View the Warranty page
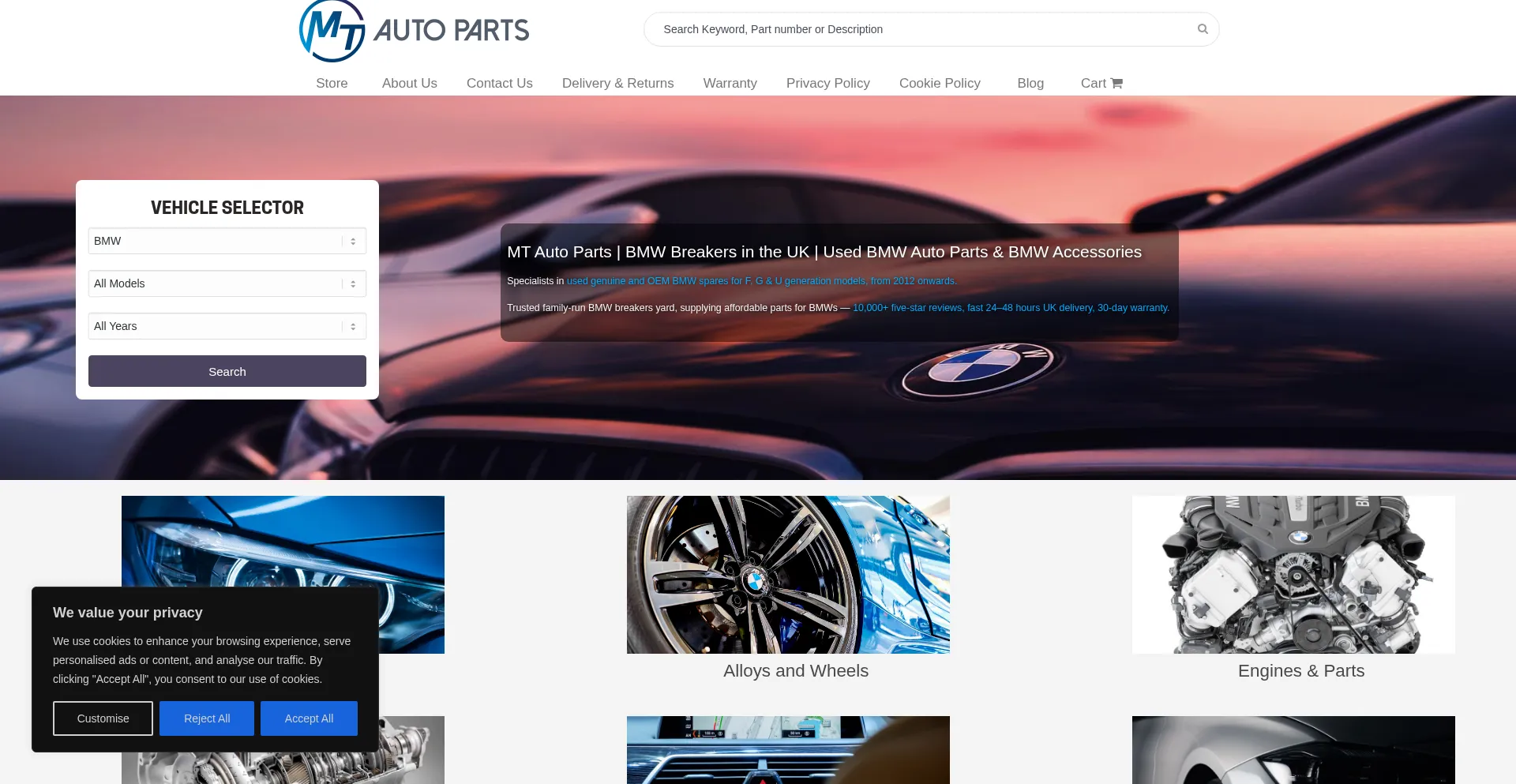This screenshot has width=1516, height=784. [730, 83]
